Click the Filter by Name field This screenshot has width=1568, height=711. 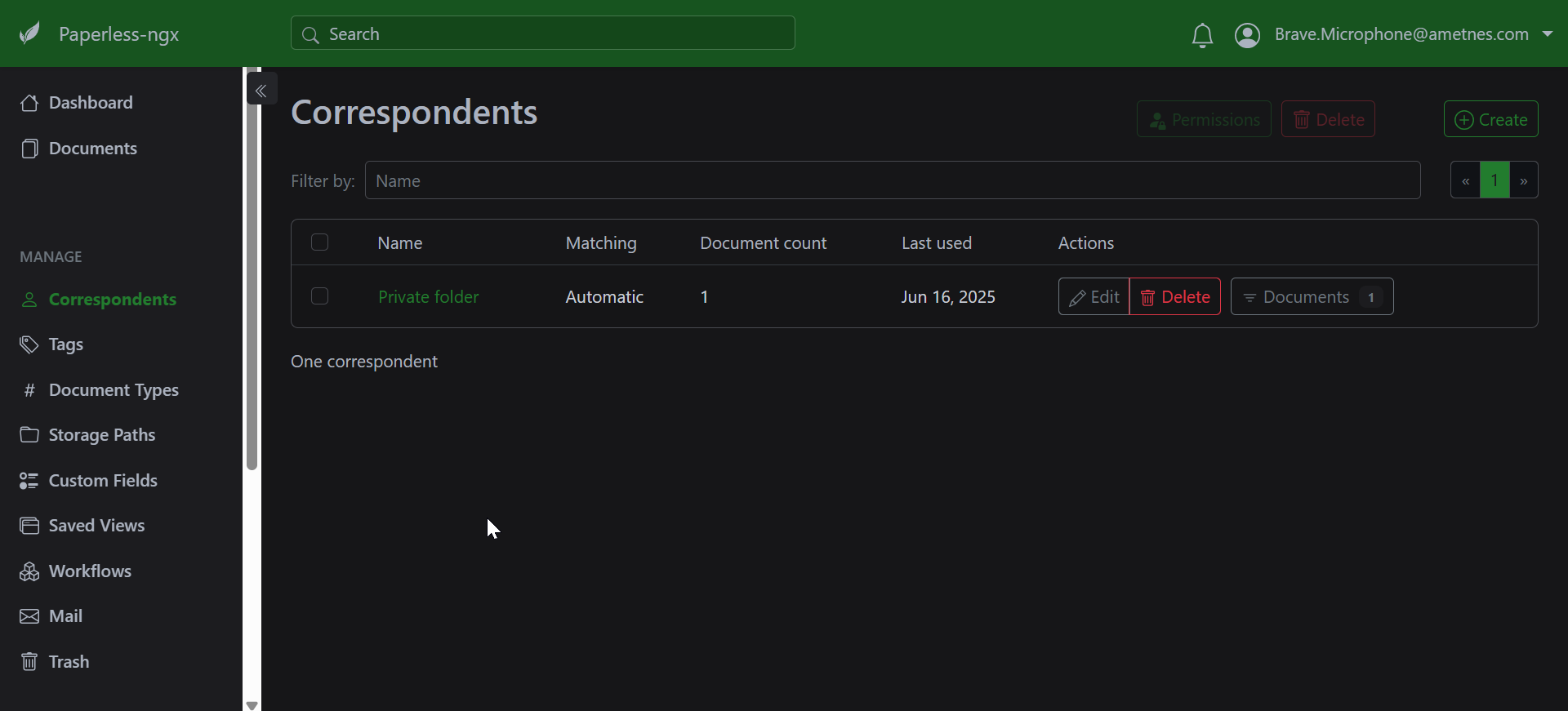(892, 180)
